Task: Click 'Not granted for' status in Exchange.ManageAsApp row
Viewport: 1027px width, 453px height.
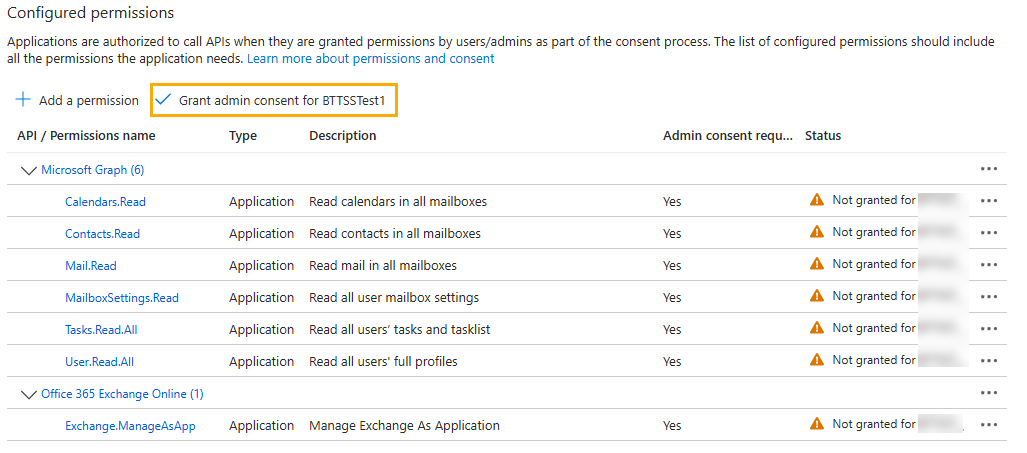Action: point(874,424)
